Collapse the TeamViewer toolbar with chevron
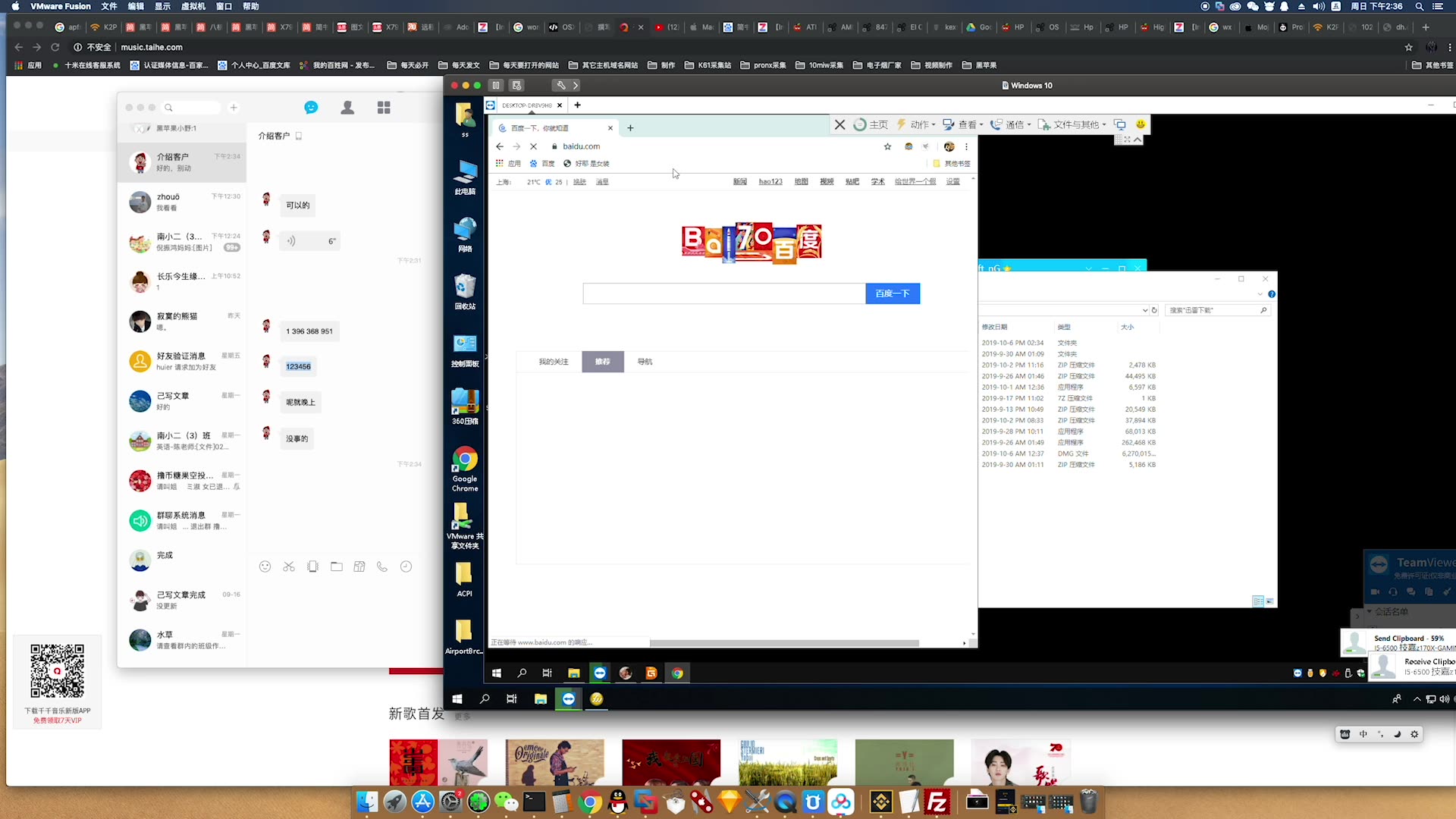The image size is (1456, 819). click(1137, 140)
